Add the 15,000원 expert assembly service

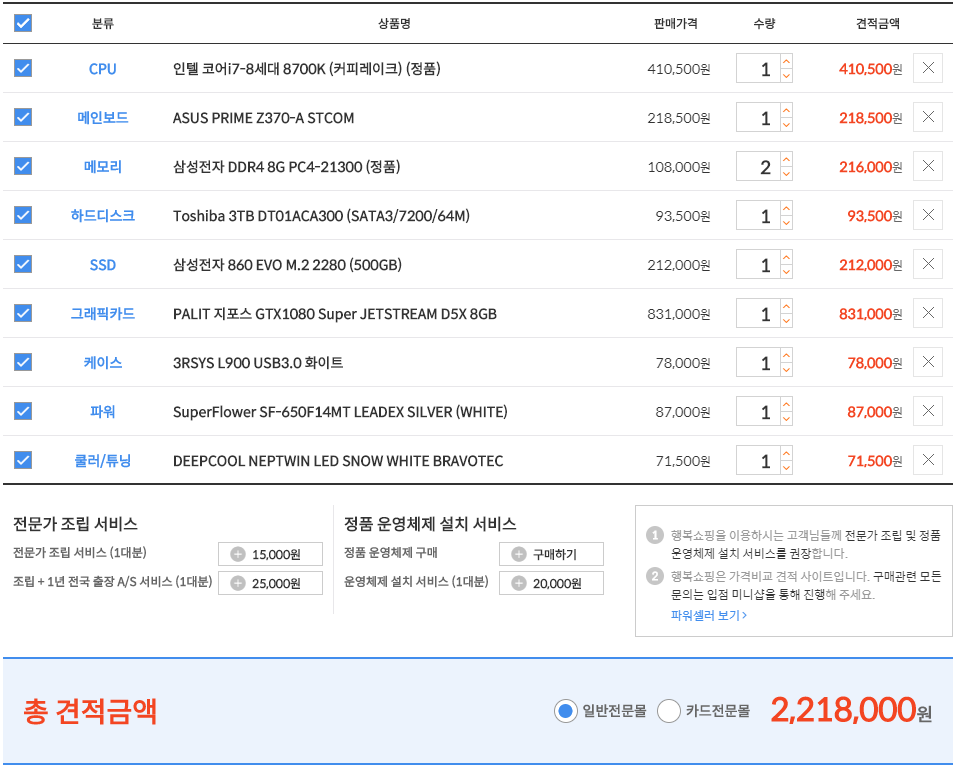click(x=270, y=554)
